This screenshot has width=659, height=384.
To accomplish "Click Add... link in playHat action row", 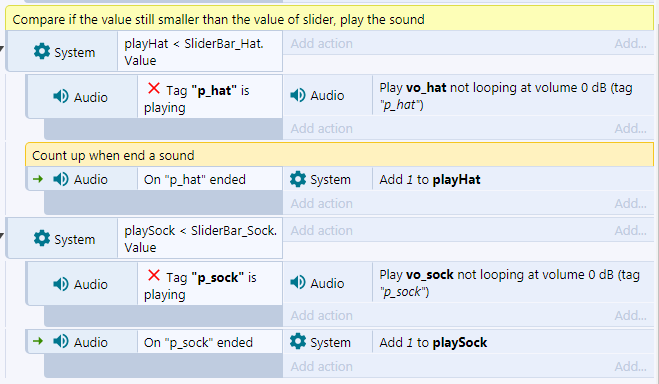I will [x=630, y=43].
